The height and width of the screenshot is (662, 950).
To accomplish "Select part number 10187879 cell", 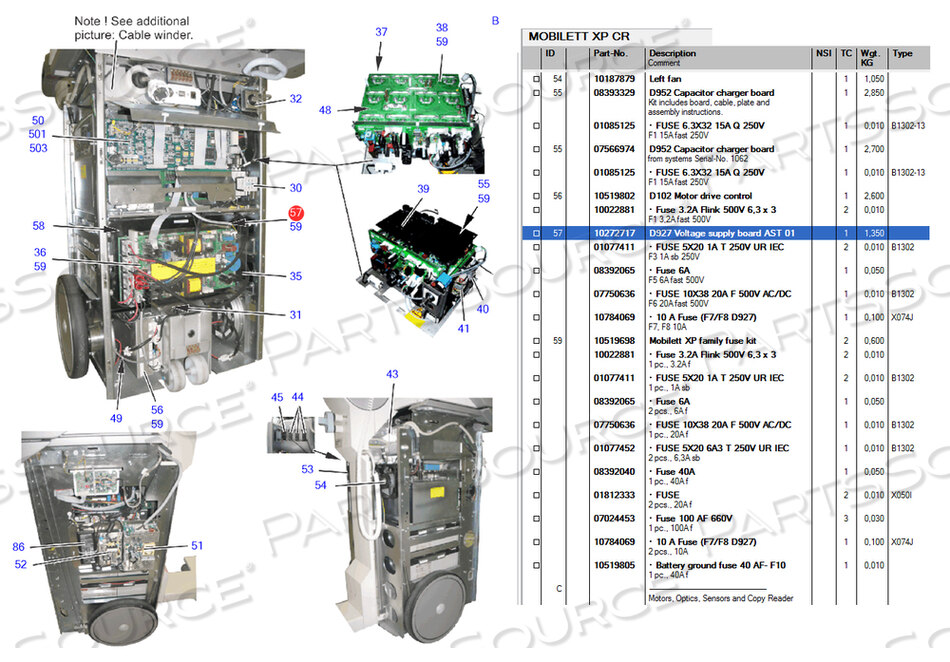I will [x=614, y=79].
